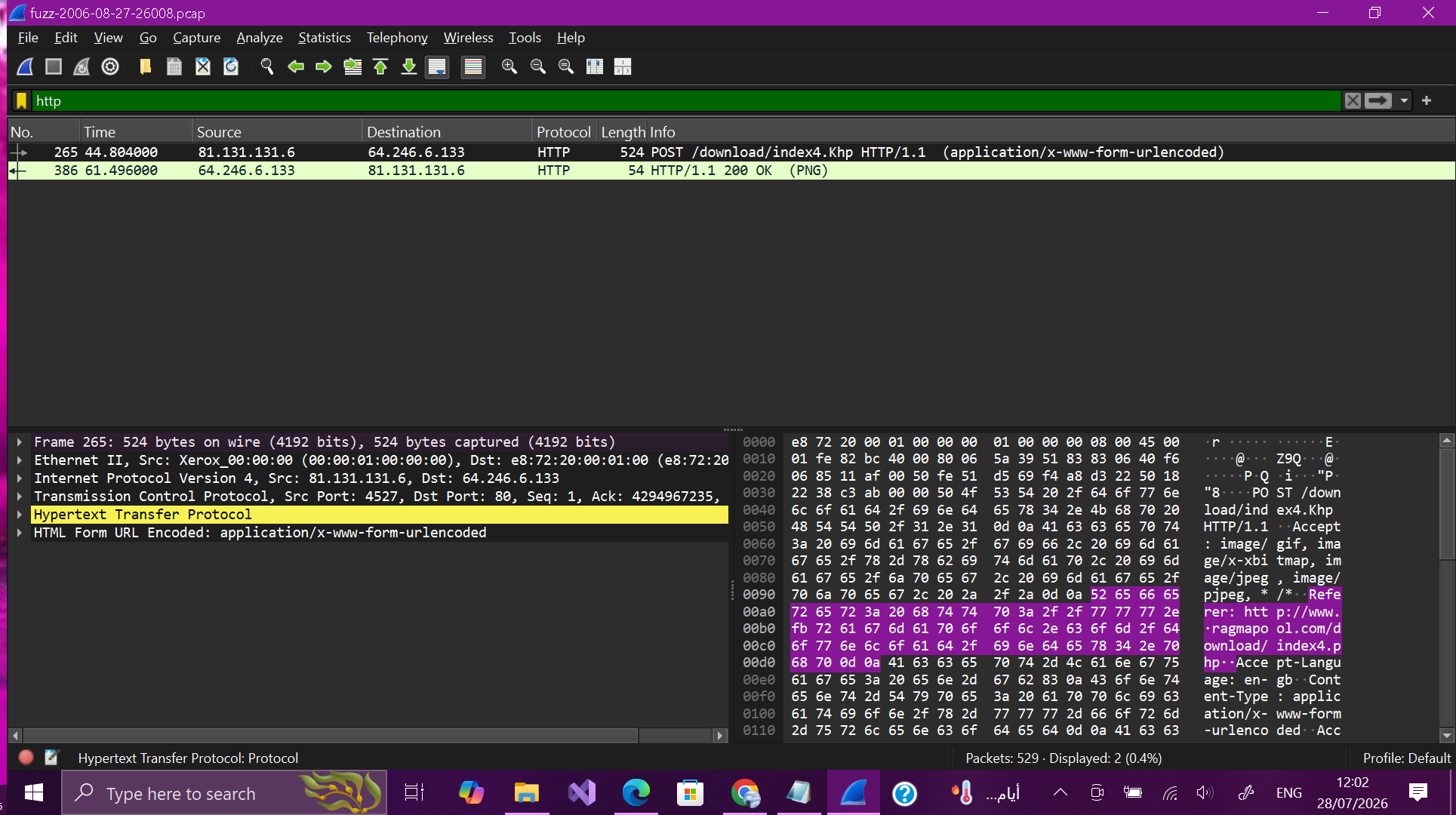Image resolution: width=1456 pixels, height=815 pixels.
Task: Clear the display filter X button
Action: [x=1353, y=100]
